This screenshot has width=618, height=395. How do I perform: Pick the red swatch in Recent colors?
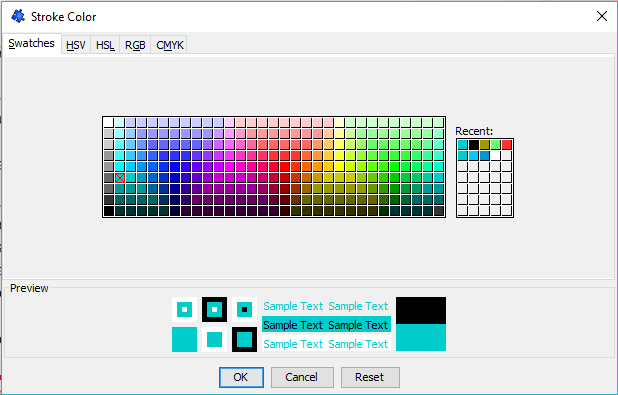pyautogui.click(x=507, y=145)
